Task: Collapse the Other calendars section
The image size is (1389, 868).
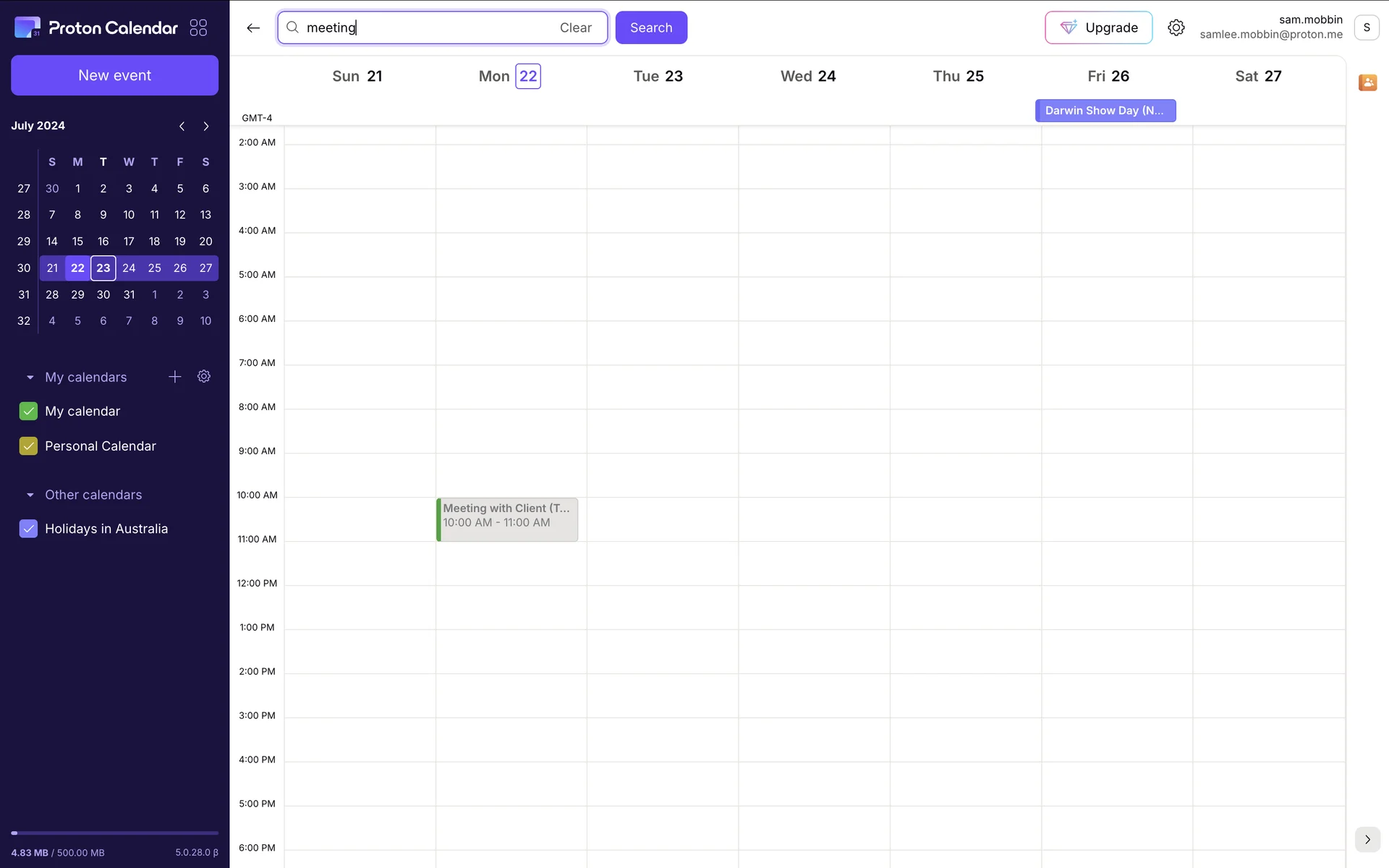Action: [30, 495]
